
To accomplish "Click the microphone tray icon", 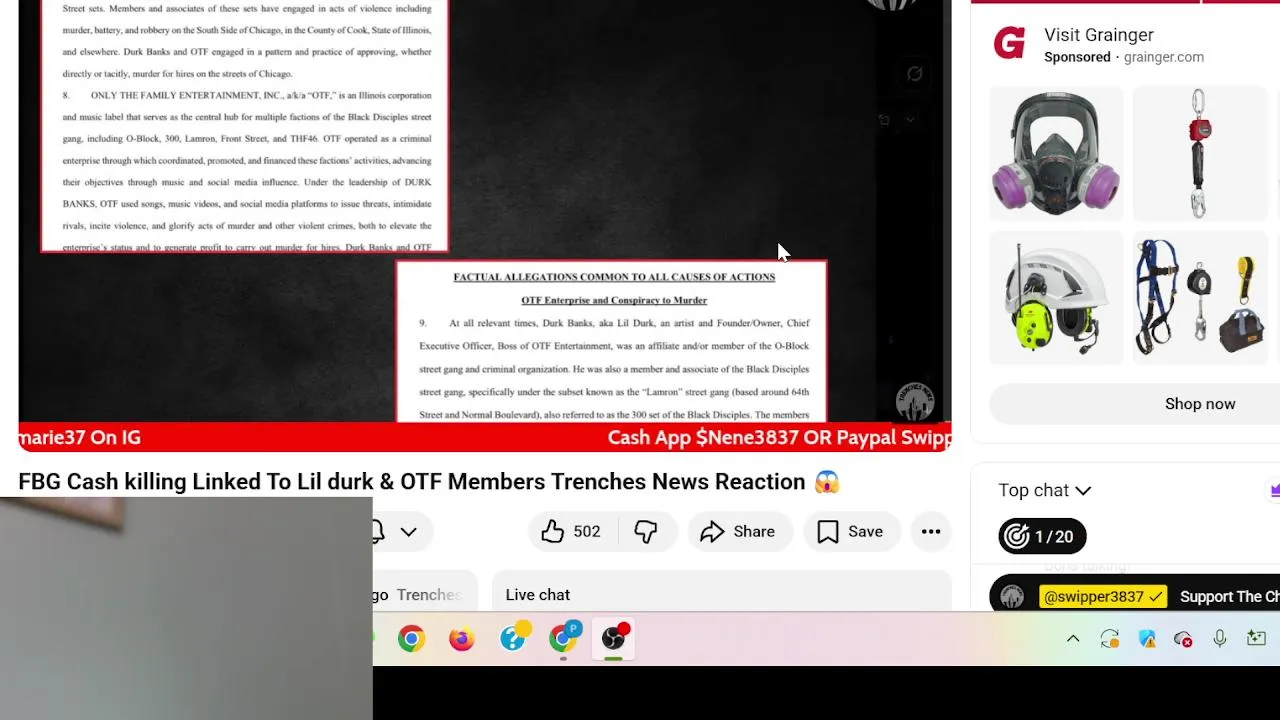I will (1220, 639).
